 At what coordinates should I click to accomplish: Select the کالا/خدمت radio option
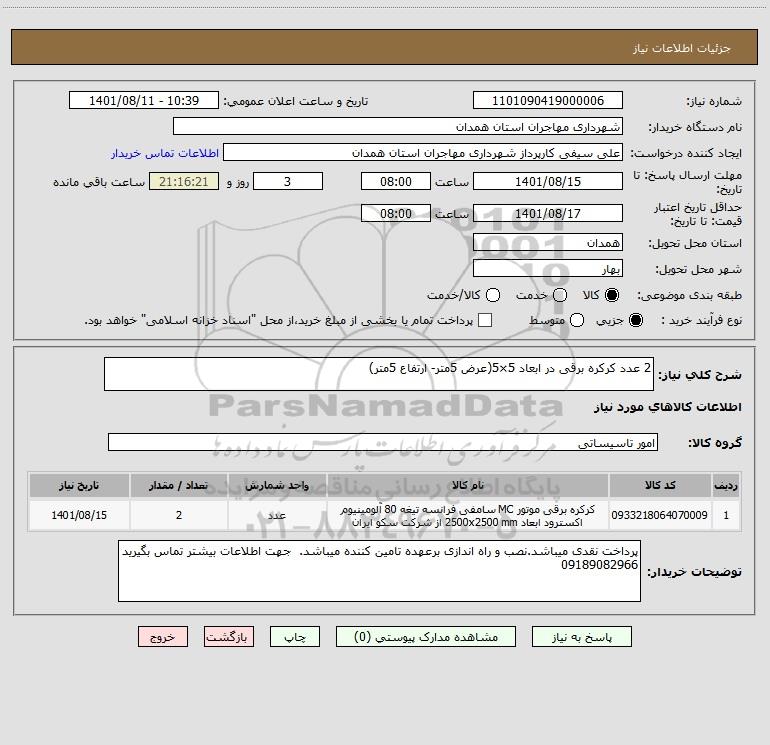[x=493, y=295]
